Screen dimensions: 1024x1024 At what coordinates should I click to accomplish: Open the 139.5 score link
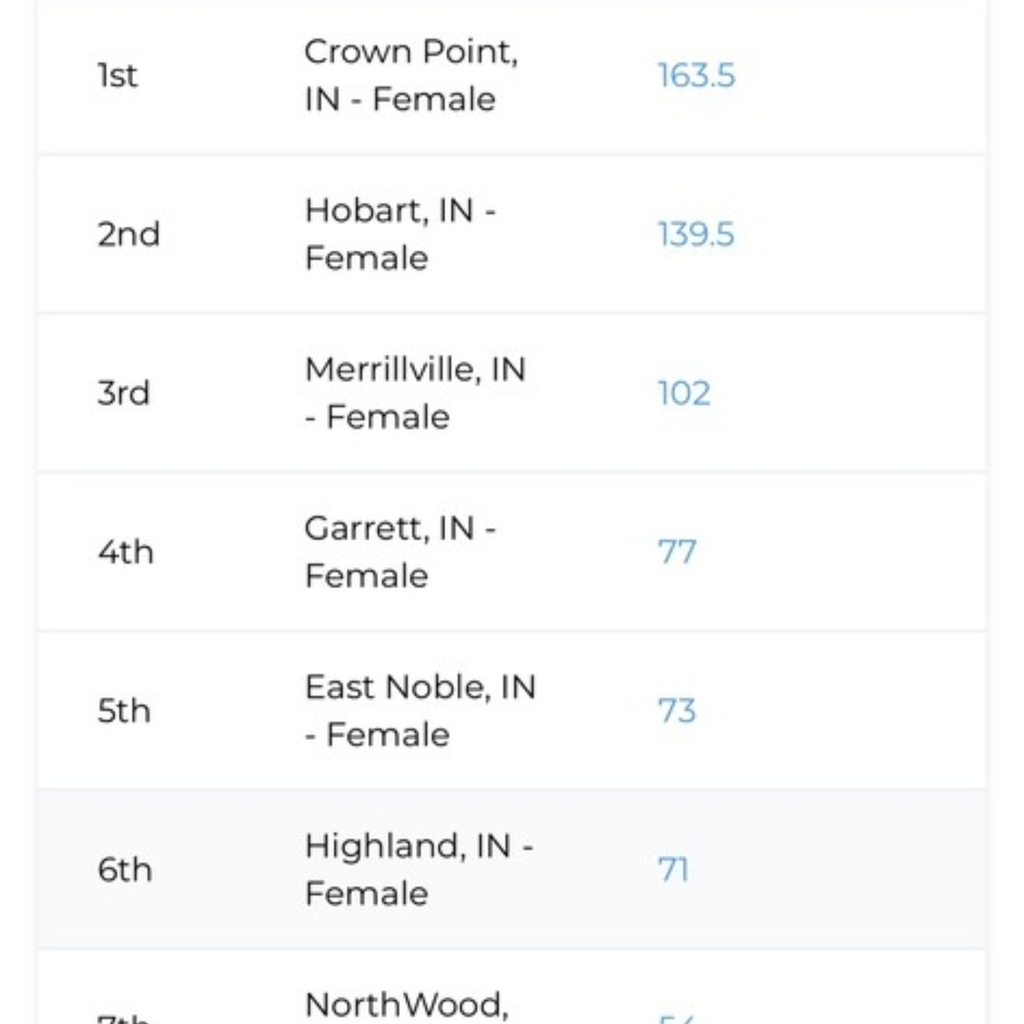tap(696, 235)
